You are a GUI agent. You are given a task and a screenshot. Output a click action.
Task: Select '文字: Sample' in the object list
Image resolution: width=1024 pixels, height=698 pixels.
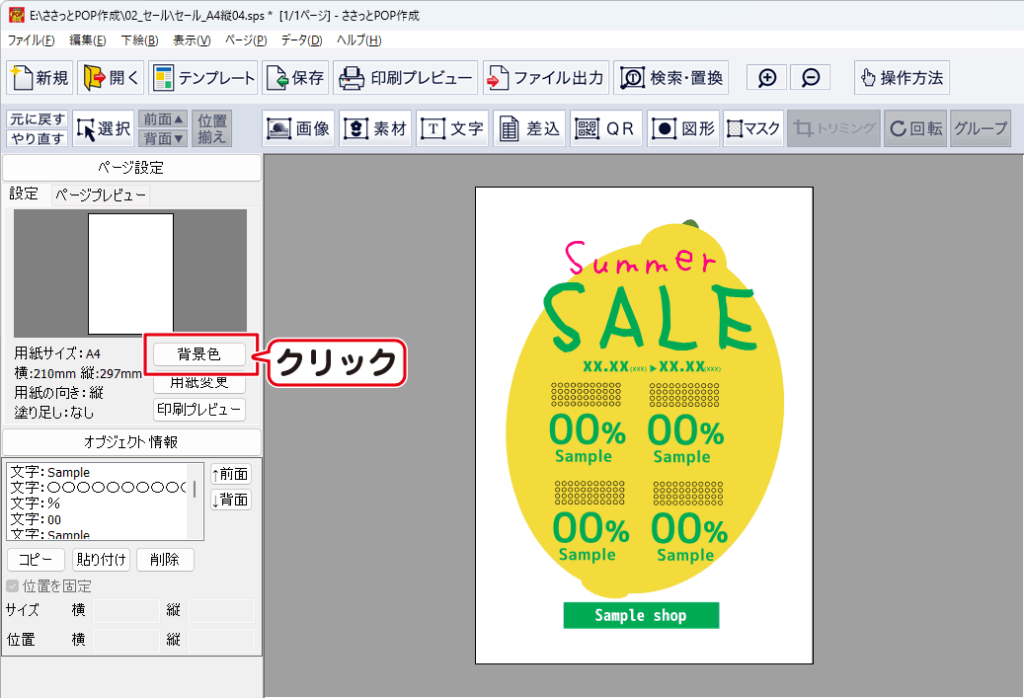pos(50,472)
